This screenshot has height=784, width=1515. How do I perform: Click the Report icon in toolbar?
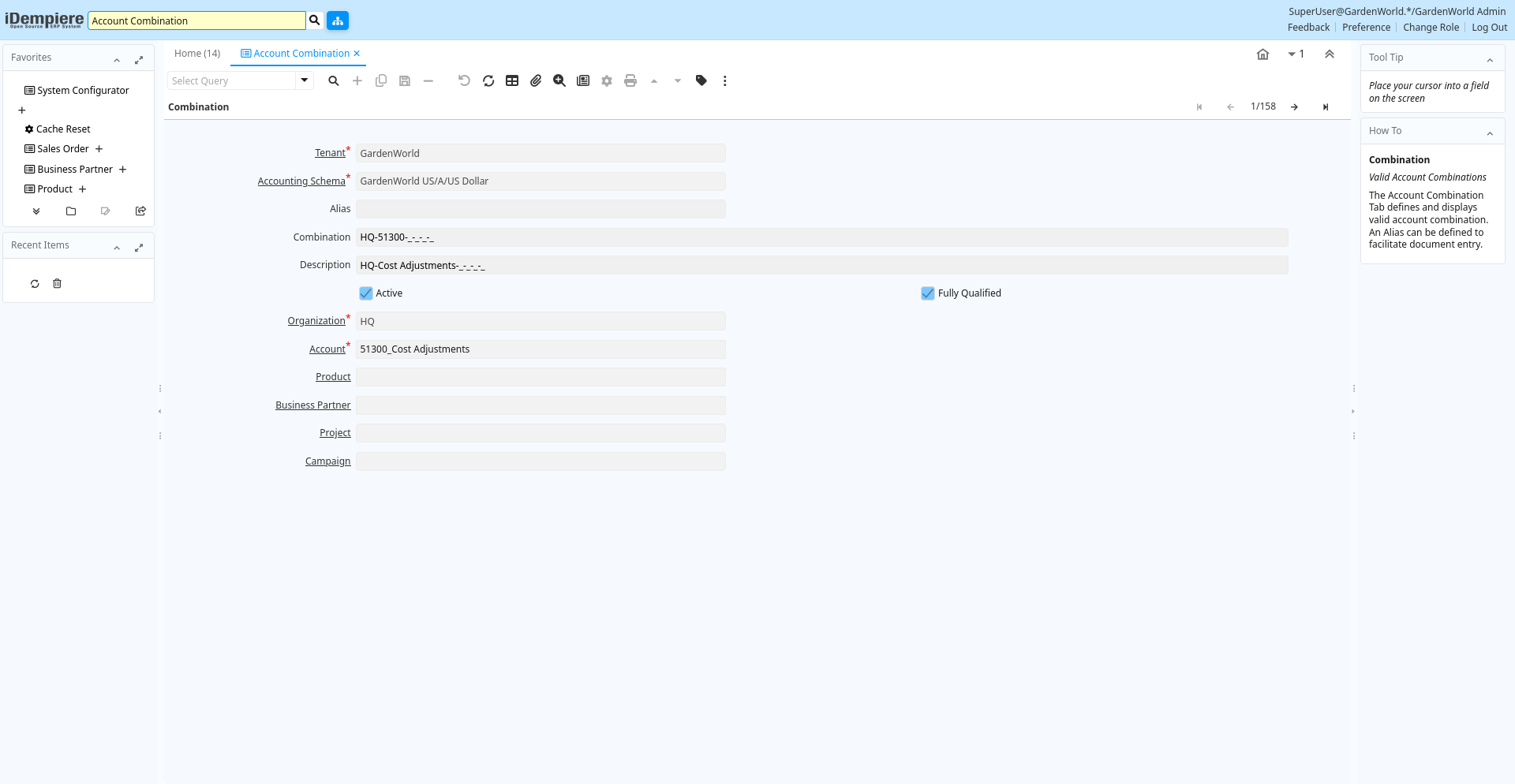pyautogui.click(x=583, y=80)
